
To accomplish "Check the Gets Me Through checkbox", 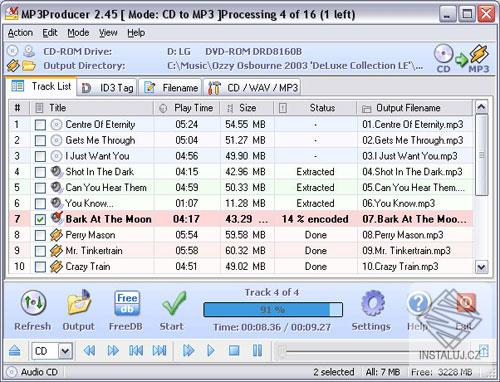I will point(40,141).
